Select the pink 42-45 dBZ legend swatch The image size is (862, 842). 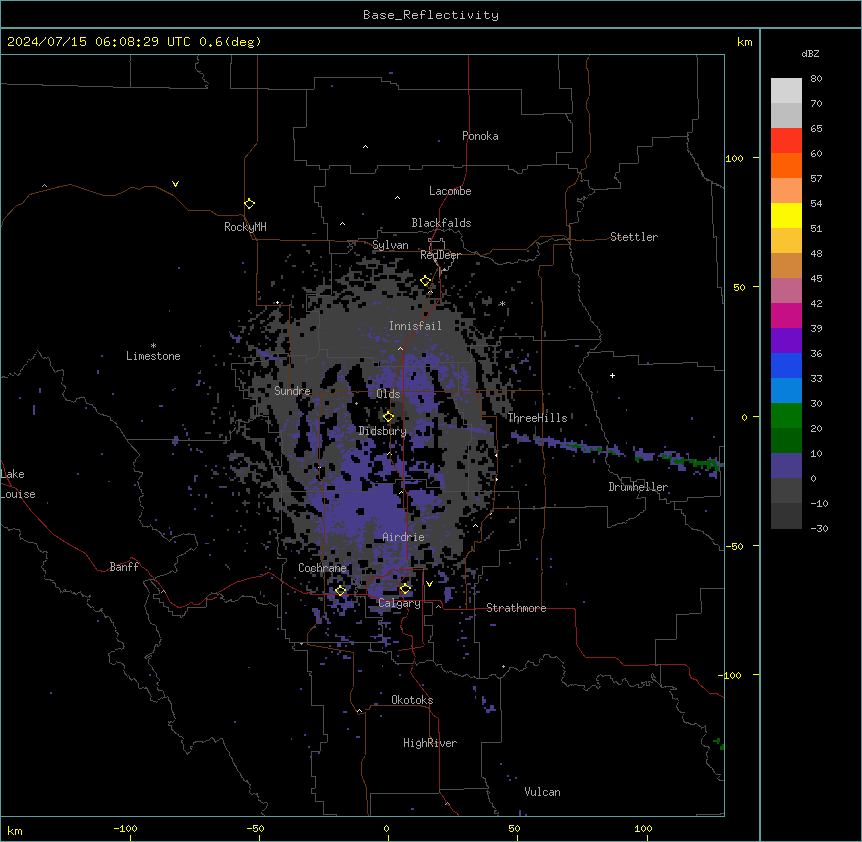(786, 291)
